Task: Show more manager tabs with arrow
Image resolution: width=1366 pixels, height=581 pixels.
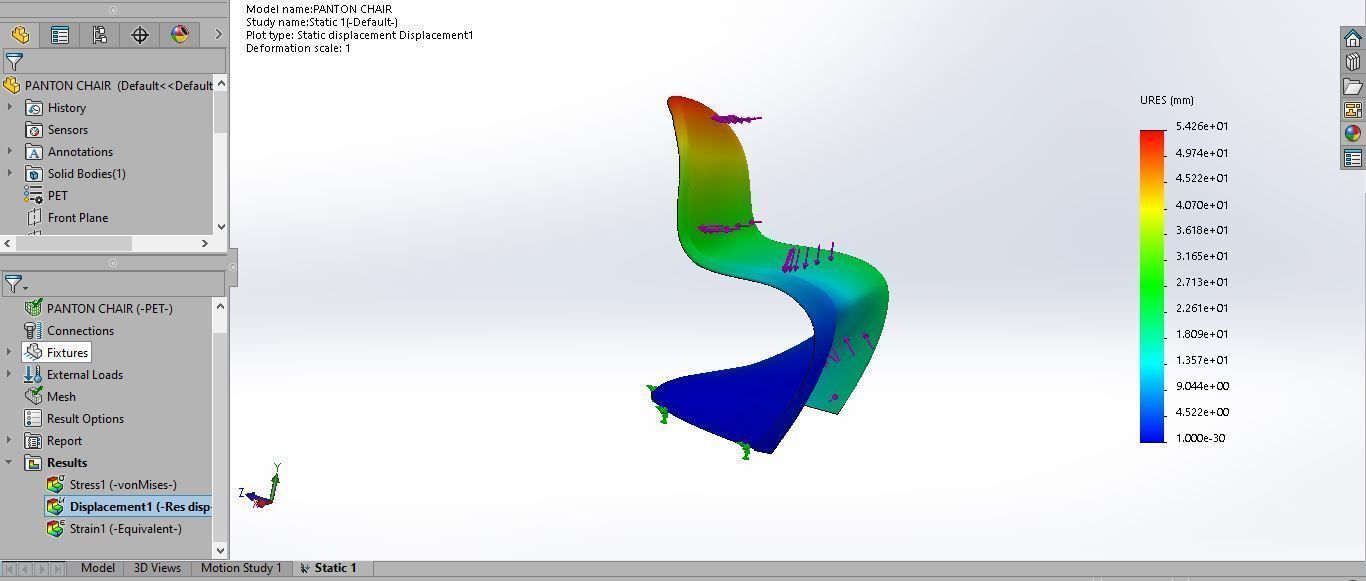Action: (218, 35)
